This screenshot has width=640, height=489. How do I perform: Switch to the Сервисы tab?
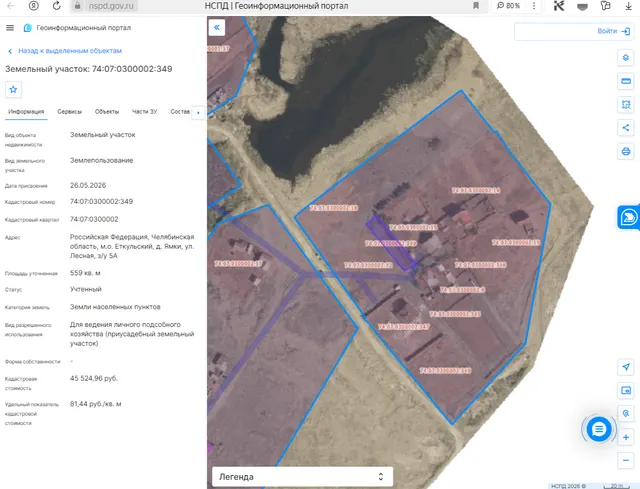tap(69, 111)
